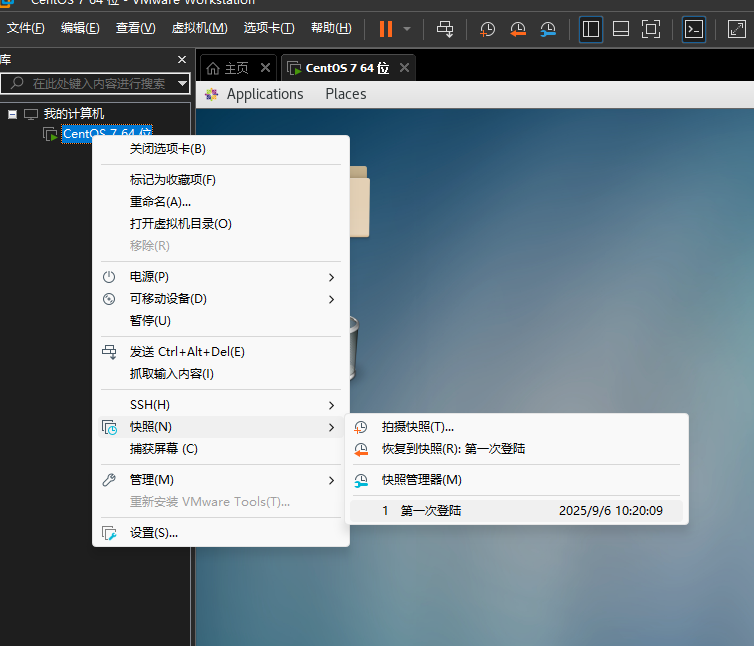
Task: Choose 暂停(U) from context menu
Action: click(221, 321)
